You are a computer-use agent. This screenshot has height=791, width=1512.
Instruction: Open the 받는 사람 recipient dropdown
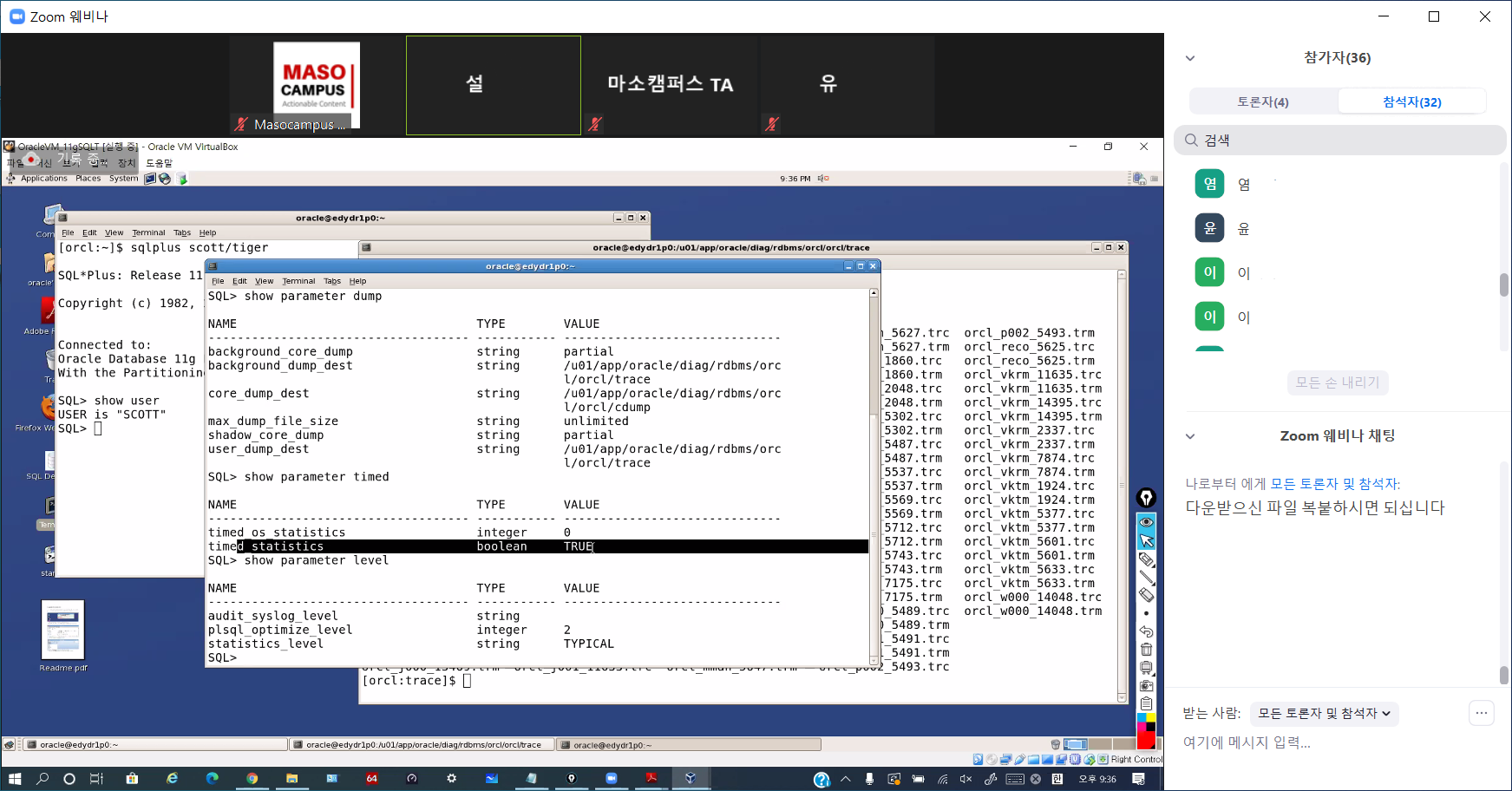[1324, 714]
